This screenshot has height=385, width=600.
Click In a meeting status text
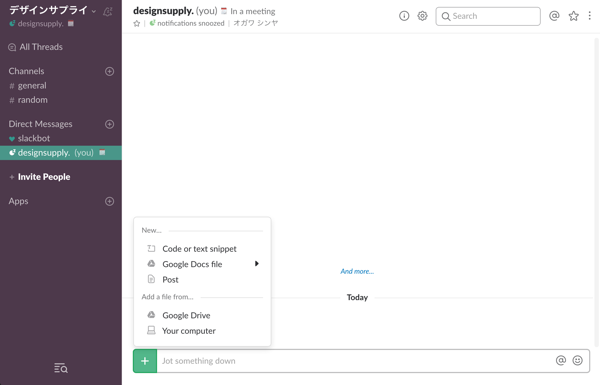(x=253, y=11)
